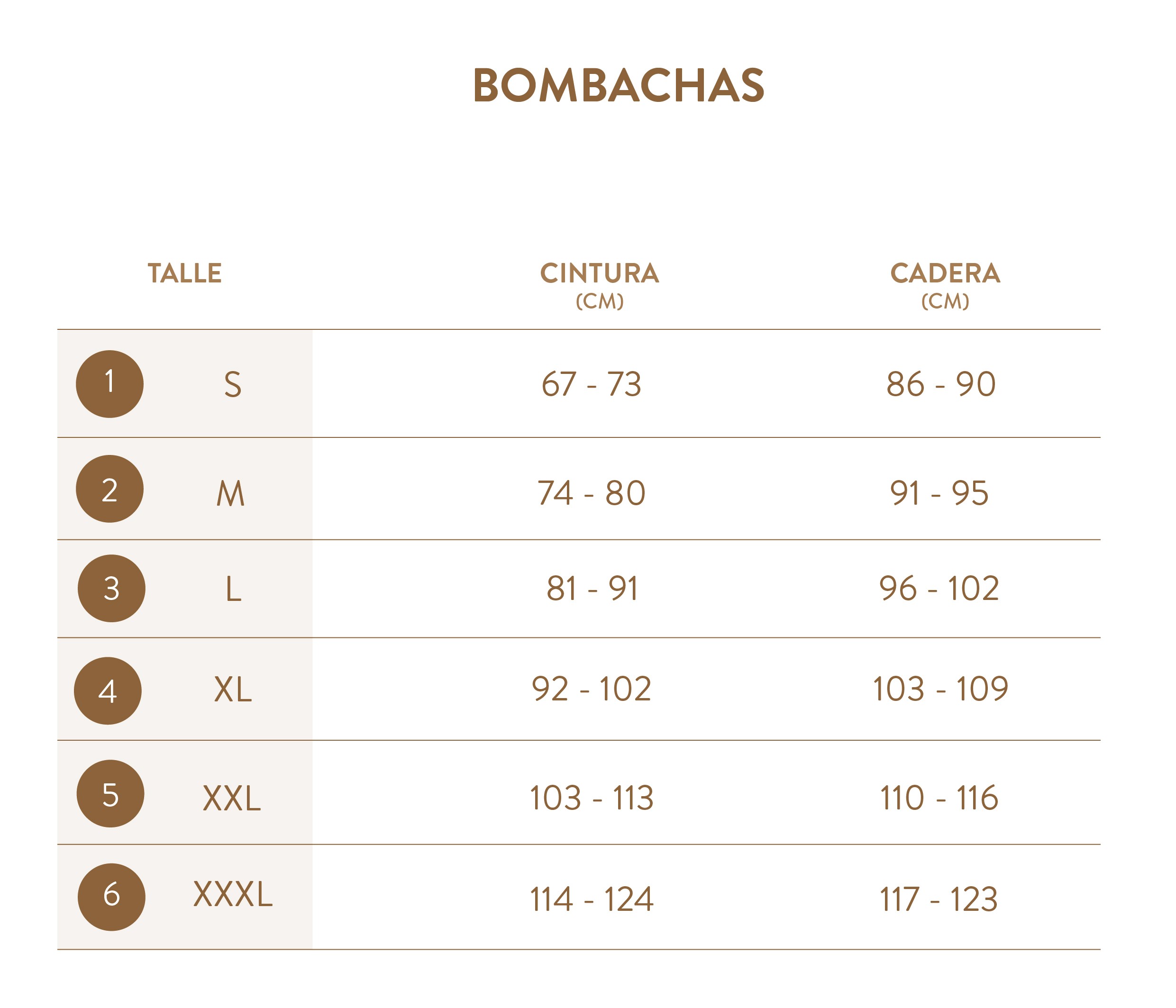Click the brown circle numbered 2
The width and height of the screenshot is (1176, 1008).
(x=109, y=489)
